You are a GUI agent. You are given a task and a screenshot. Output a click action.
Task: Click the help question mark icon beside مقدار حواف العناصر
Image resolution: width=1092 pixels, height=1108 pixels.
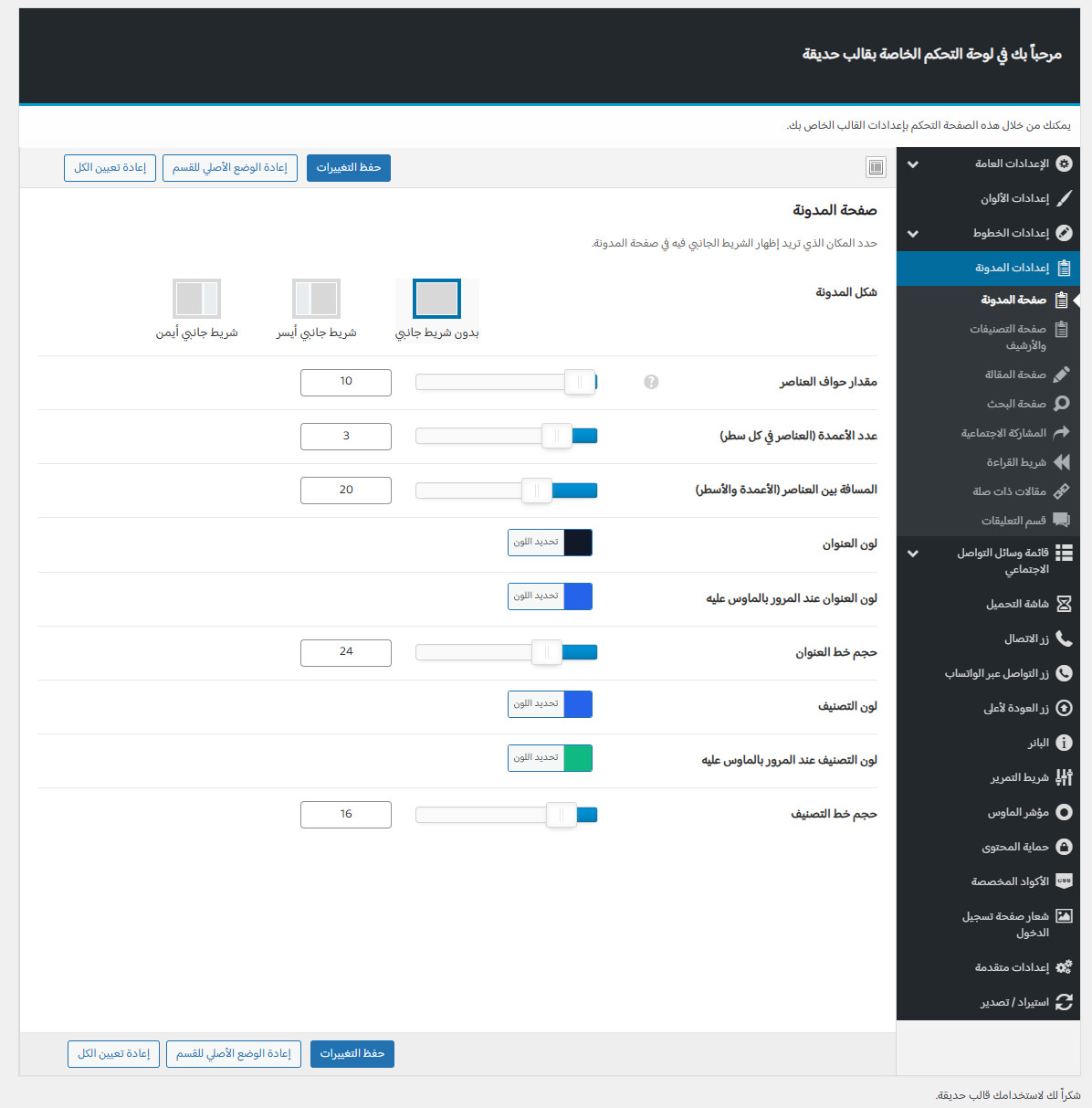coord(651,382)
